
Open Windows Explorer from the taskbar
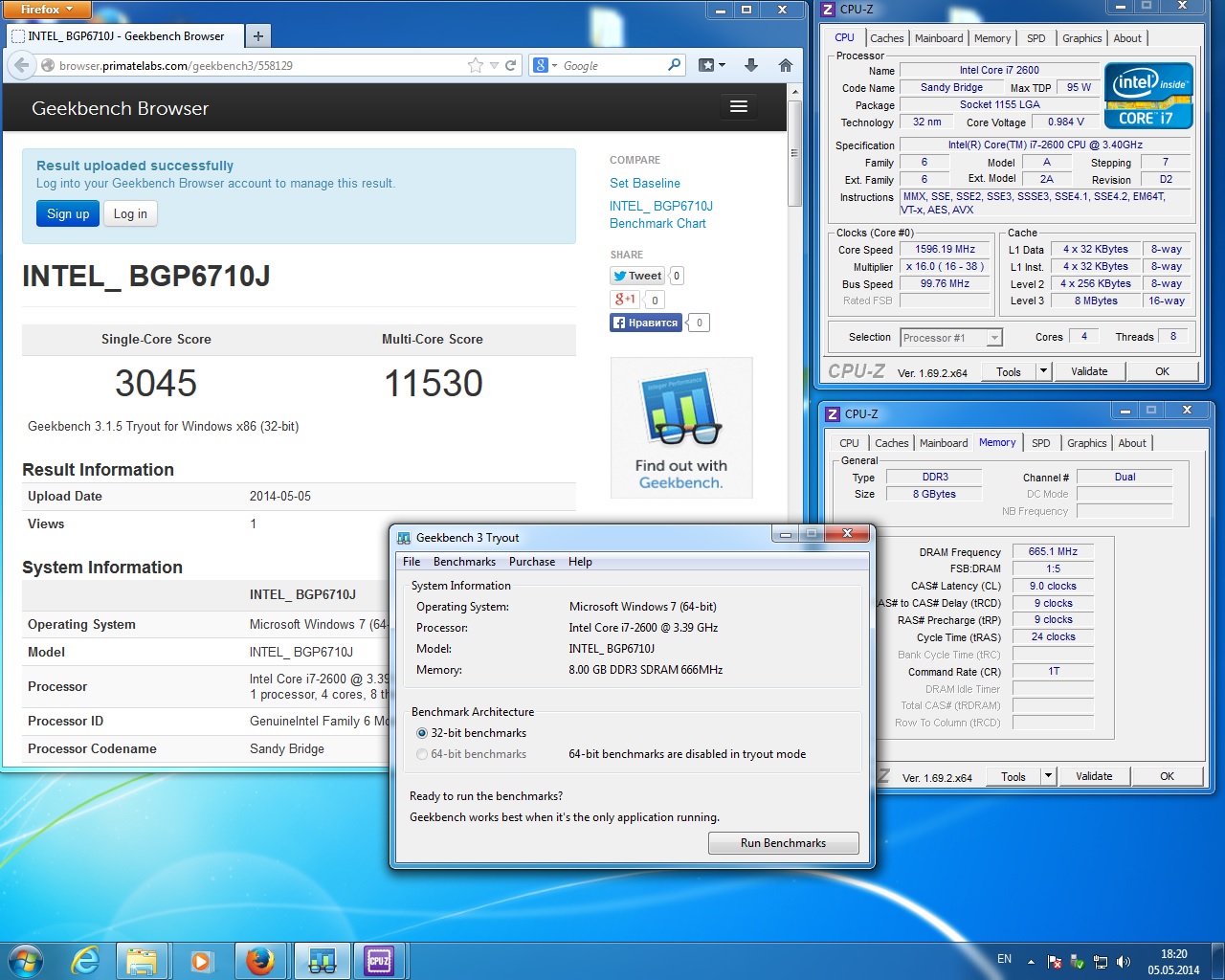point(143,961)
